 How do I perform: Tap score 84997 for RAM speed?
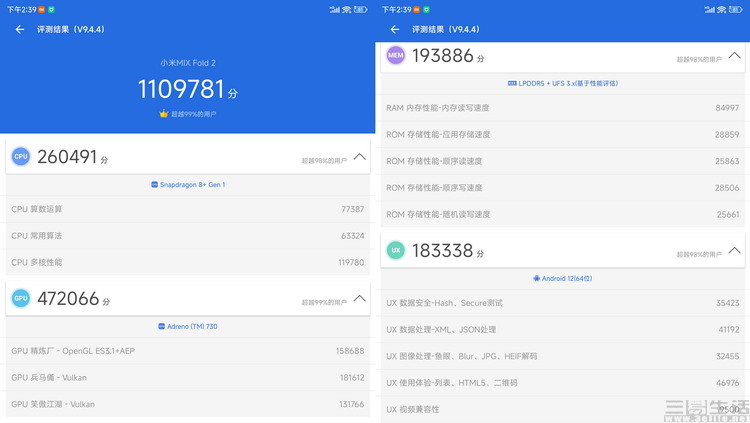[x=728, y=108]
